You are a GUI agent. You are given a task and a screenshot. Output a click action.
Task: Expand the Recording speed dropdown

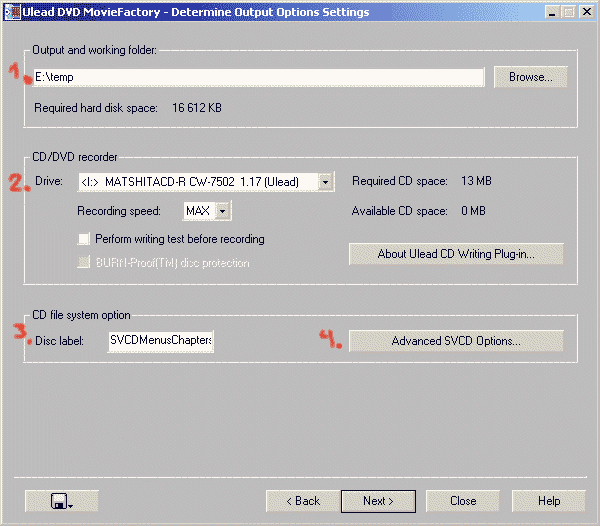pyautogui.click(x=222, y=211)
